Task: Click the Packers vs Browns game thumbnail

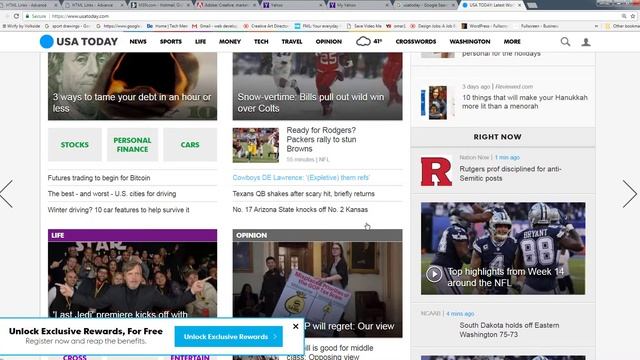Action: pos(256,145)
